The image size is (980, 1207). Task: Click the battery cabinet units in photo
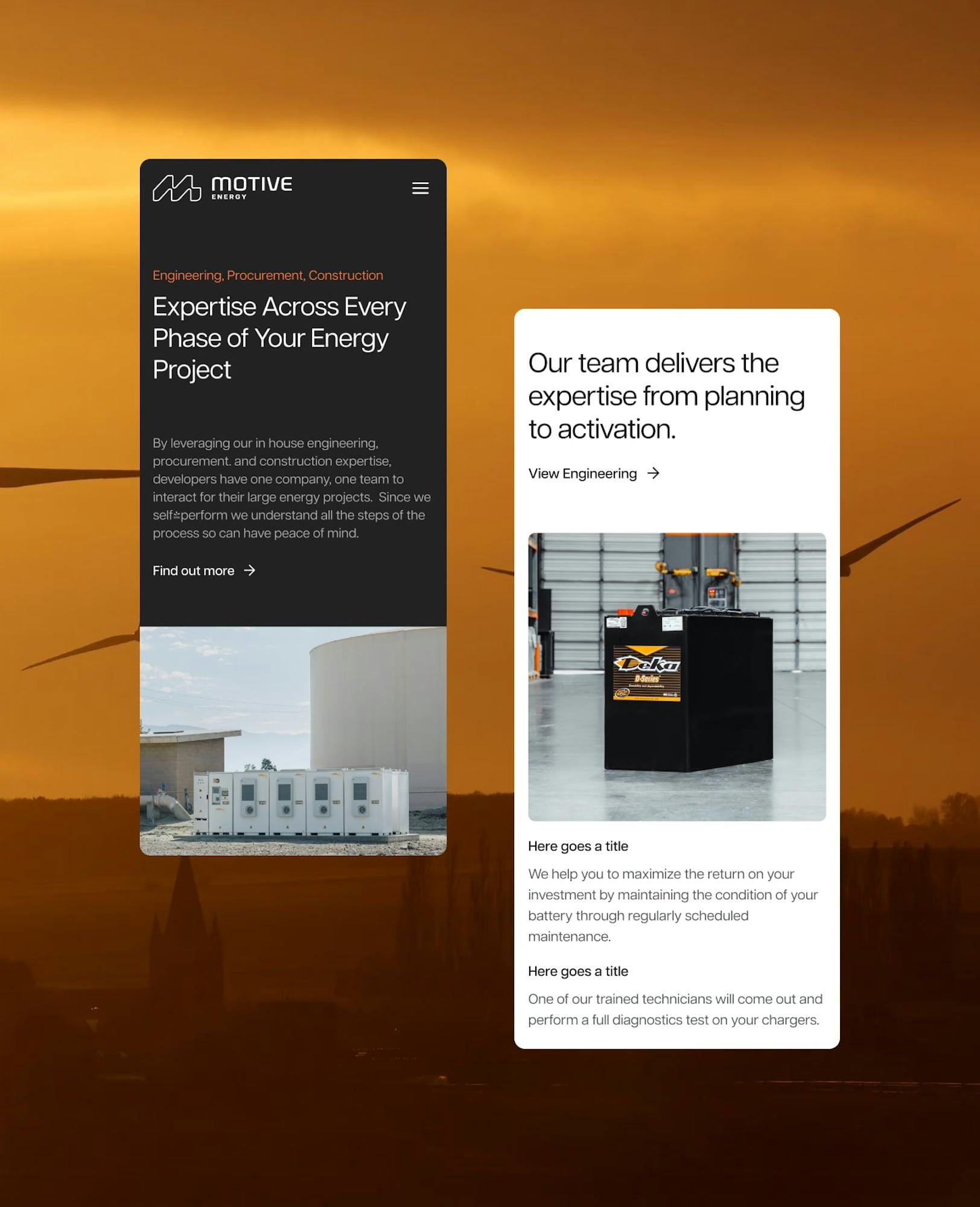point(301,803)
